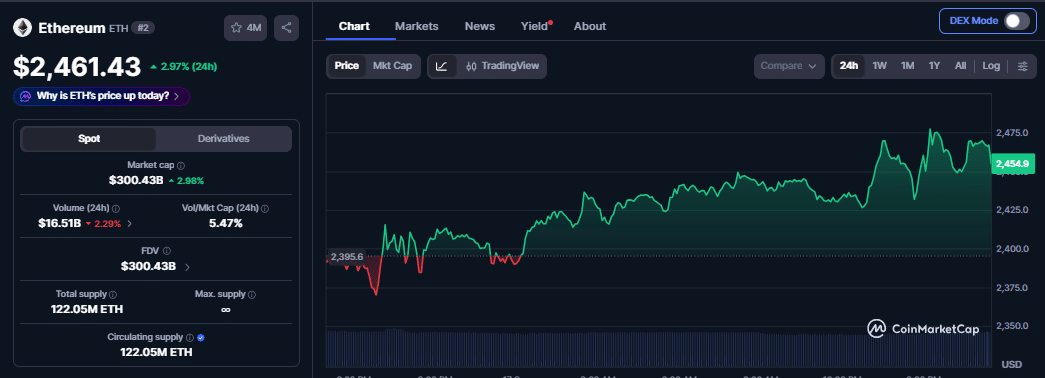This screenshot has width=1045, height=378.
Task: Select 1Y time range
Action: click(x=934, y=66)
